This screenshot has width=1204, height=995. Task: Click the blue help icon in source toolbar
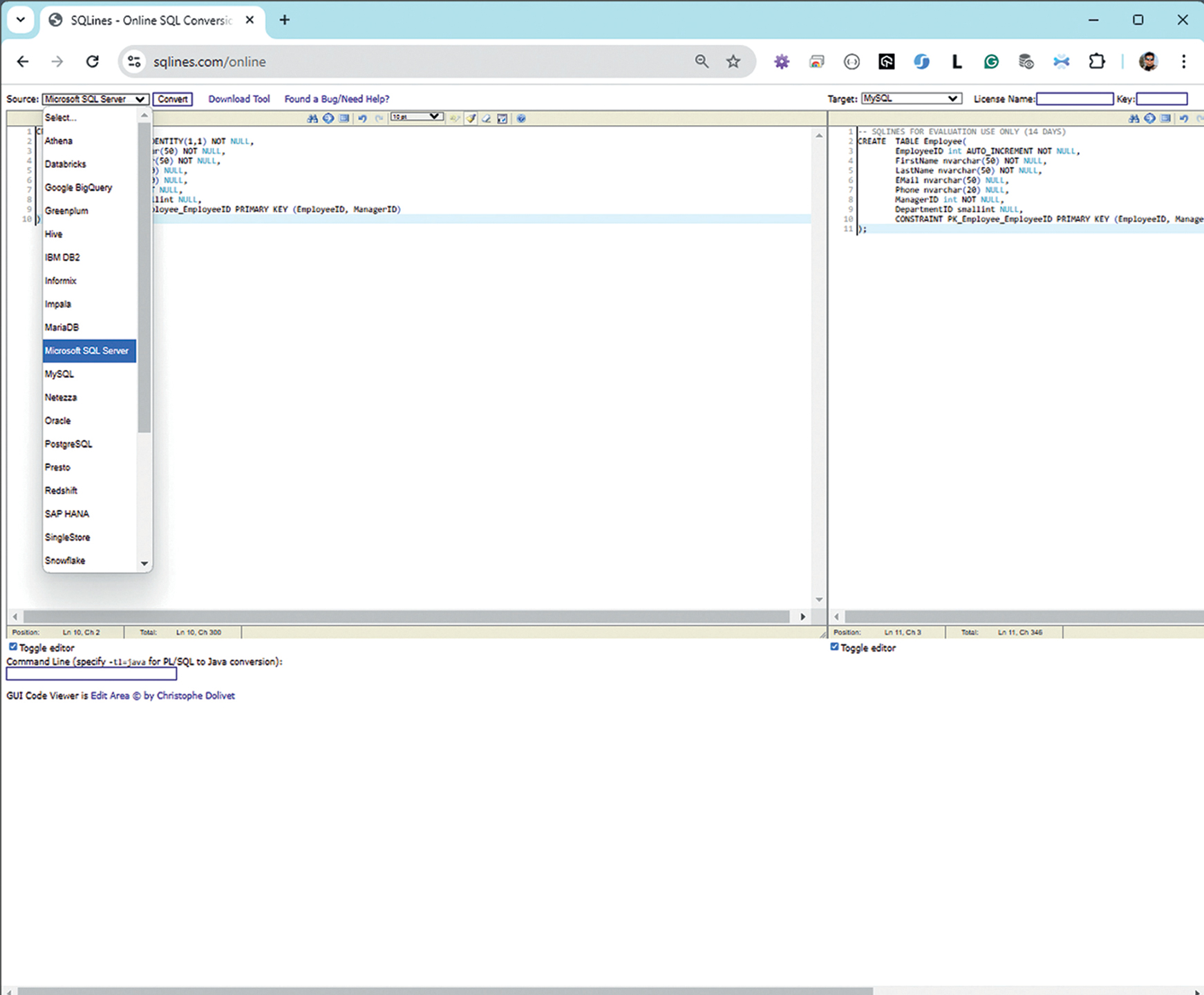521,118
